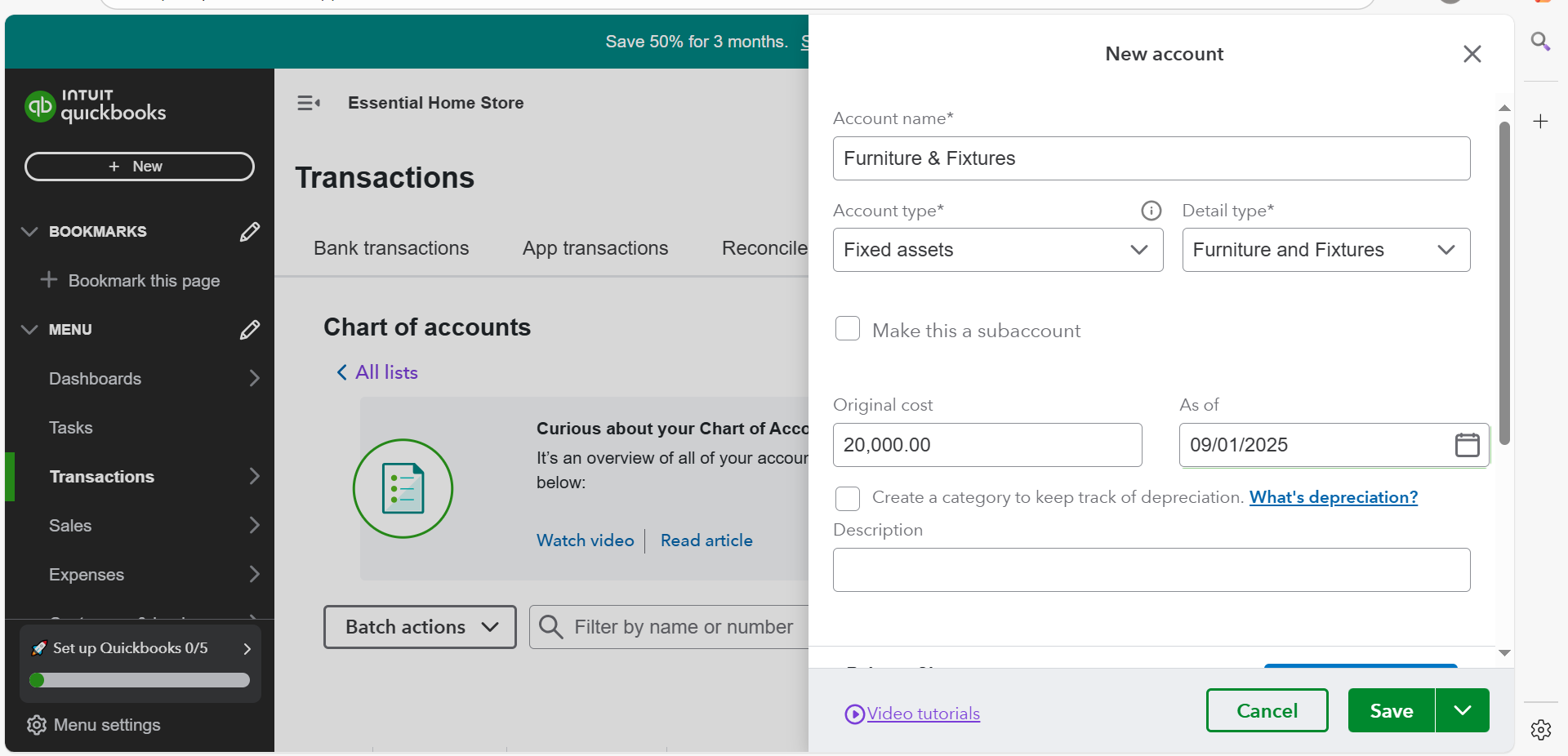Edit bookmarks with the pencil icon
This screenshot has width=1568, height=756.
coord(250,232)
